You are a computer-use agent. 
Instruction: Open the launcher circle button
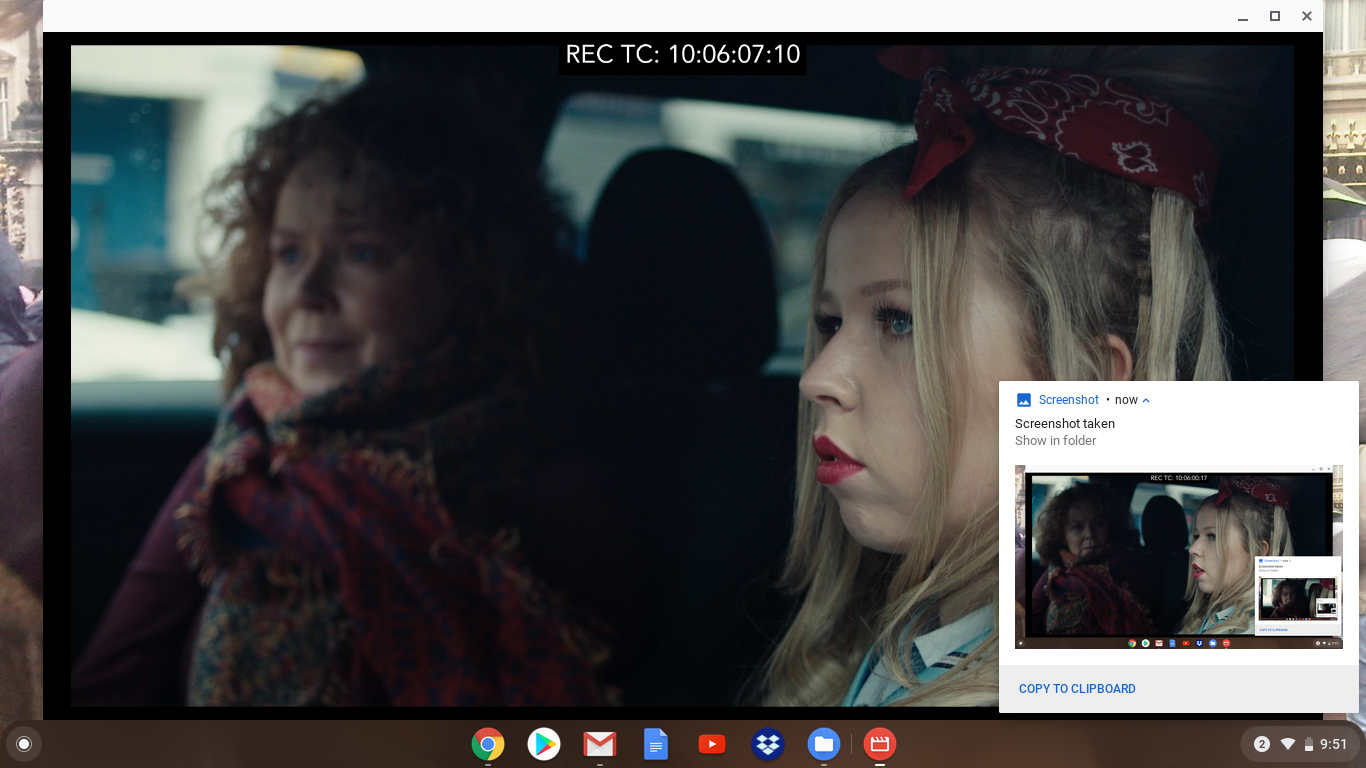(24, 744)
